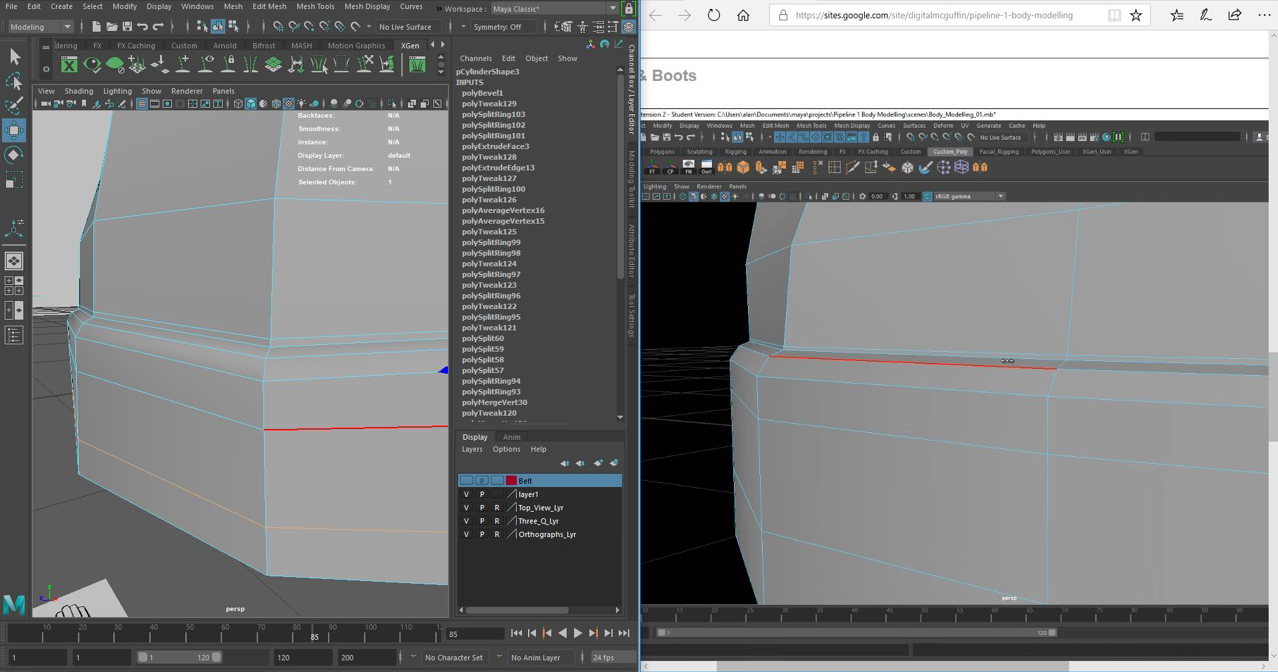This screenshot has width=1278, height=672.
Task: Pick the Scale tool in toolbox
Action: pos(14,180)
